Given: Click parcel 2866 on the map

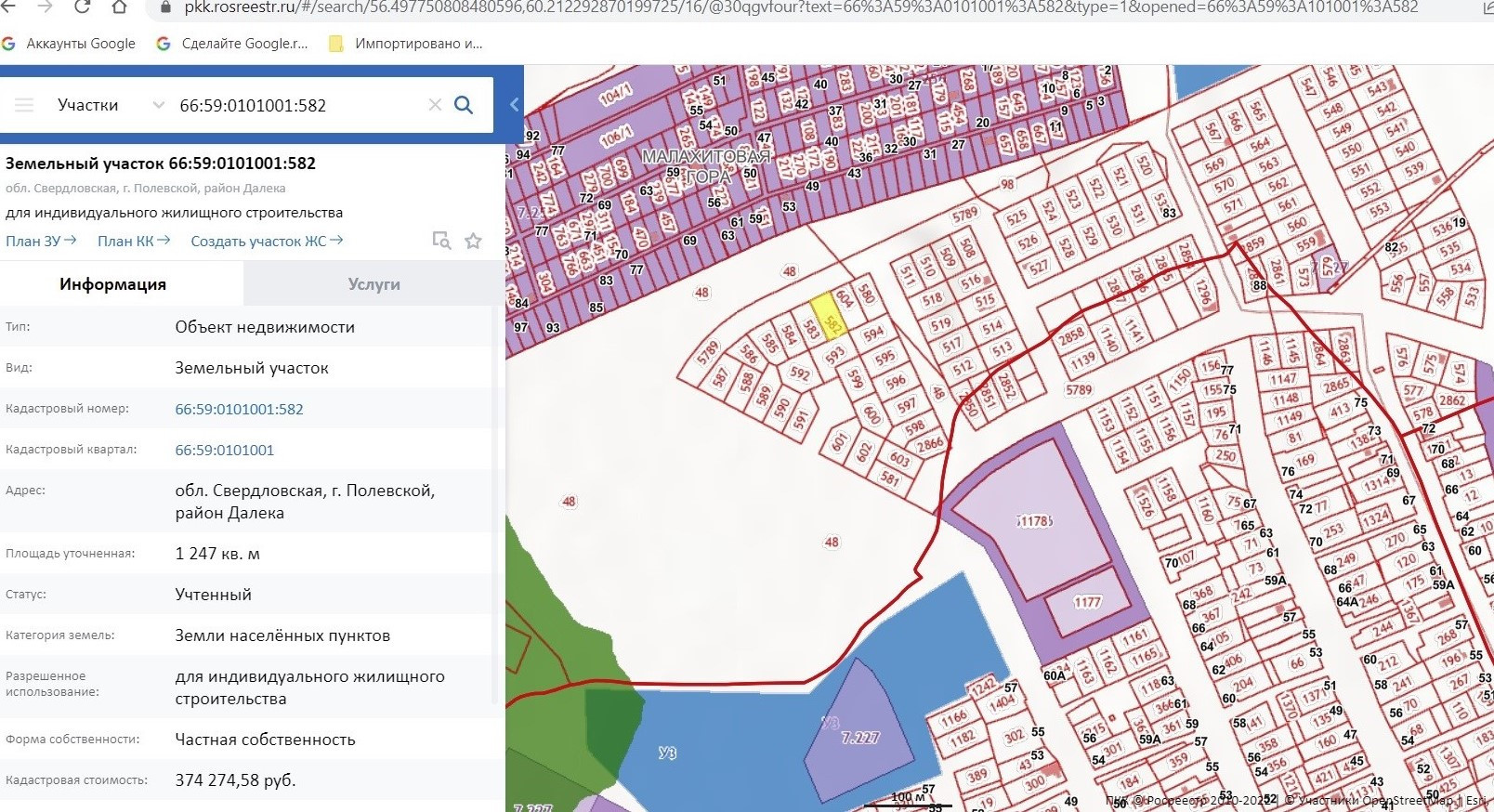Looking at the screenshot, I should pyautogui.click(x=930, y=445).
